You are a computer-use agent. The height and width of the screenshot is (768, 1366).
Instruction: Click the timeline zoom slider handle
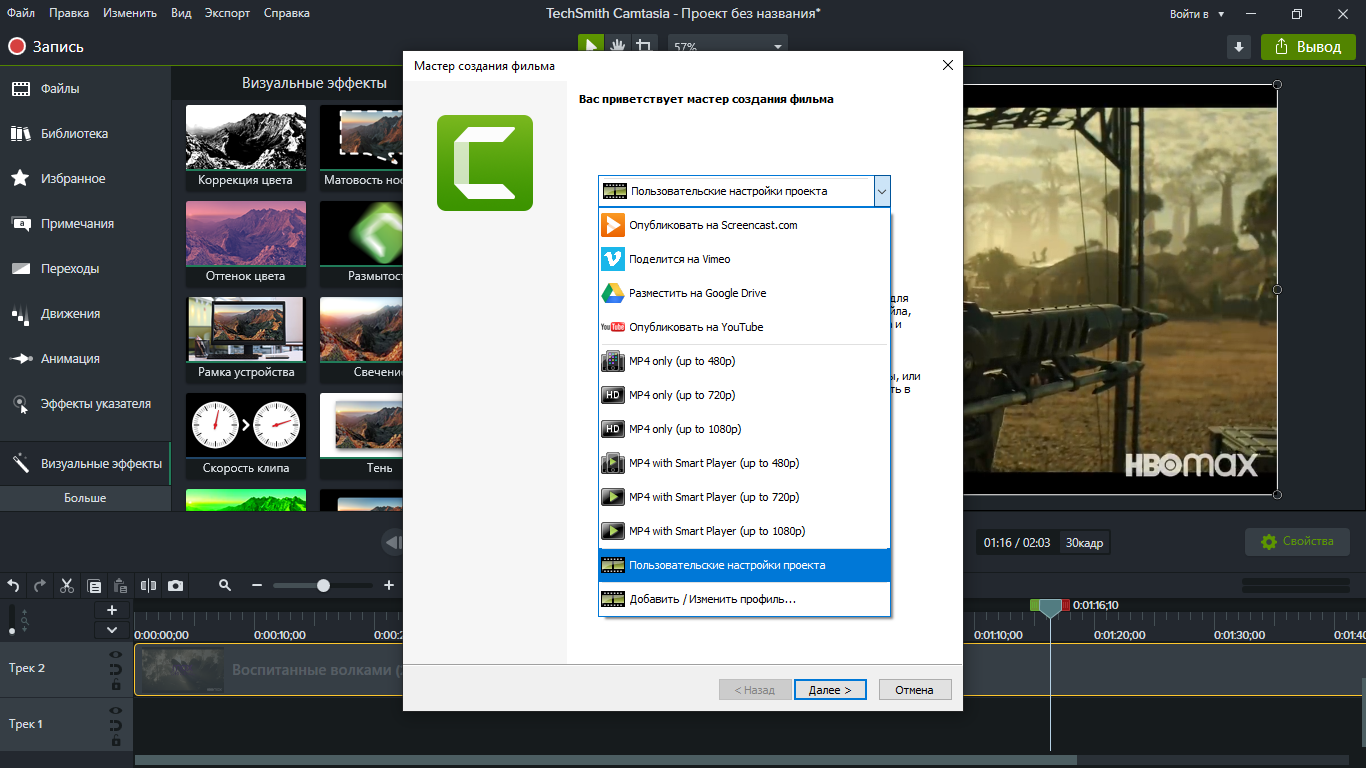coord(323,586)
